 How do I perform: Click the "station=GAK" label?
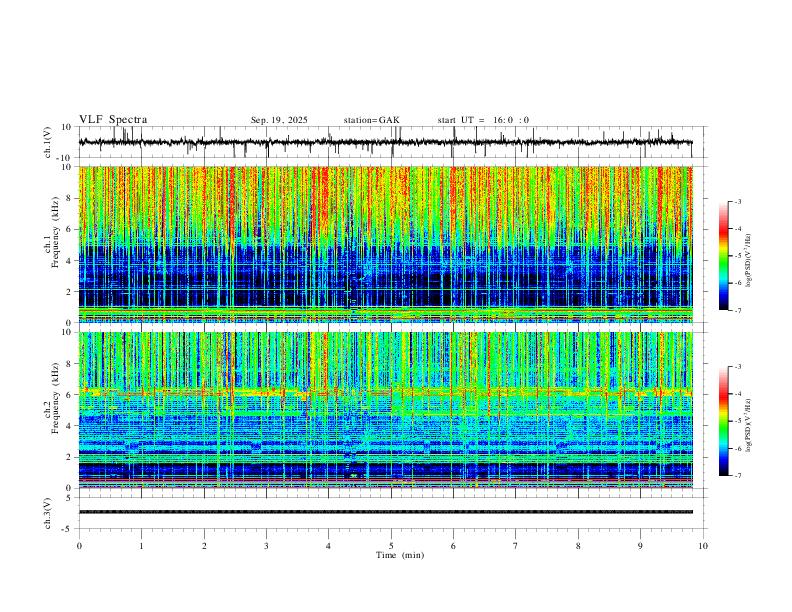pos(371,120)
